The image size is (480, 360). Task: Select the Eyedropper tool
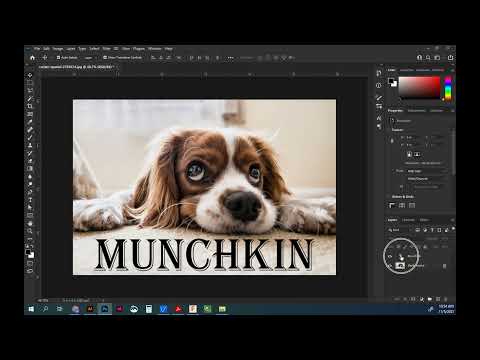pos(30,122)
